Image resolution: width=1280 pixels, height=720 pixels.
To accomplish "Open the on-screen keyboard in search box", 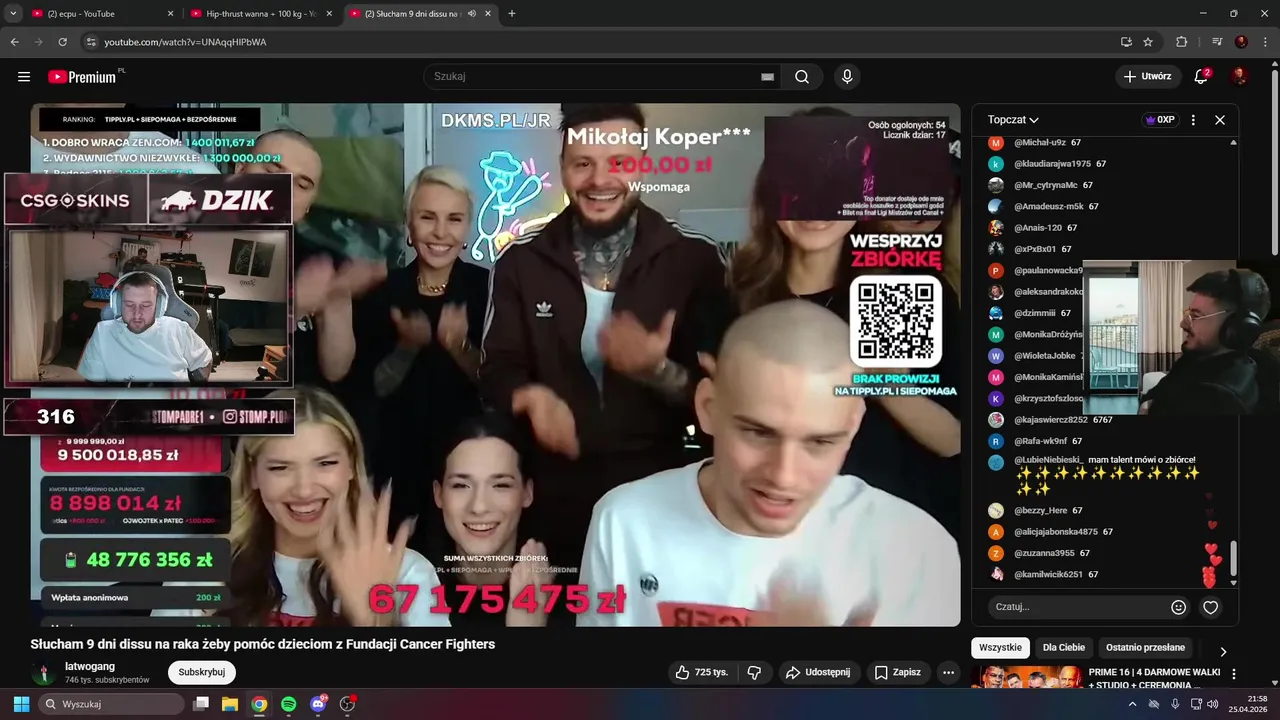I will click(x=767, y=77).
